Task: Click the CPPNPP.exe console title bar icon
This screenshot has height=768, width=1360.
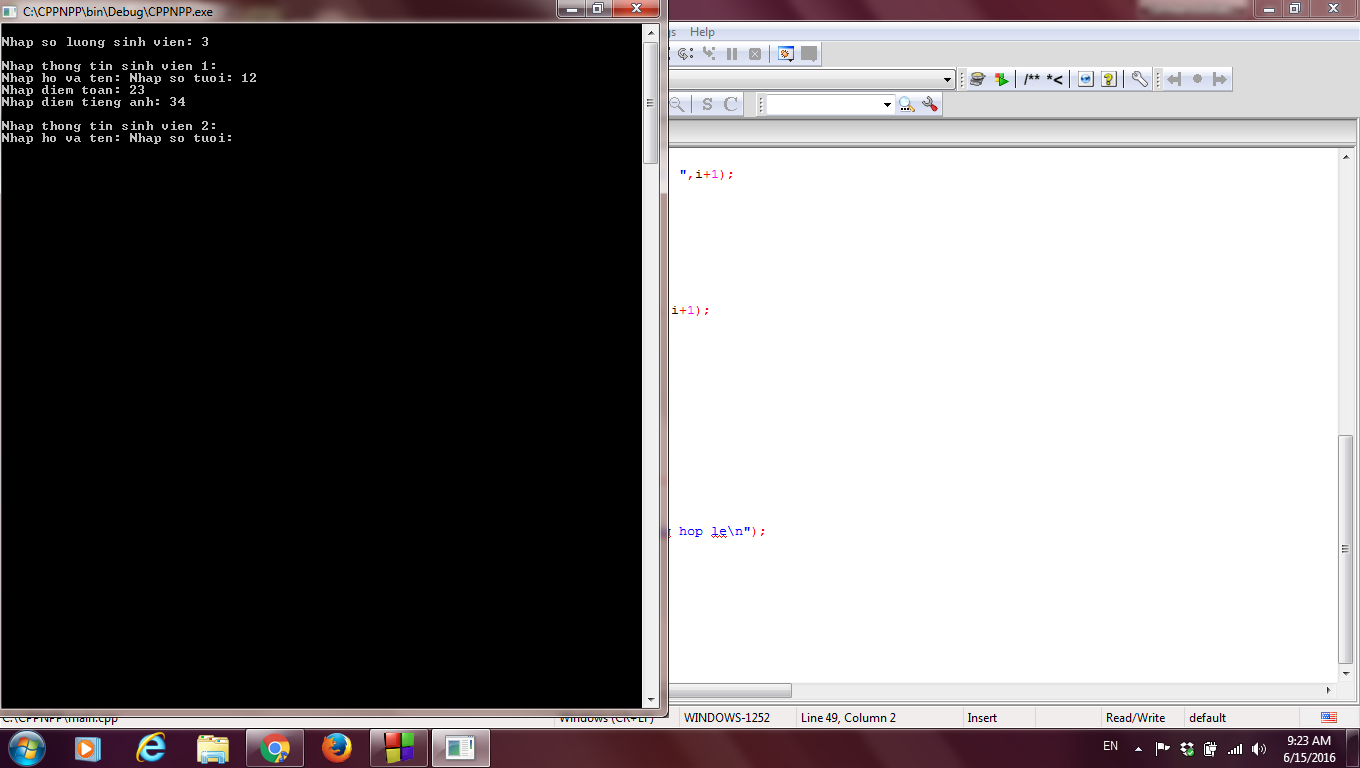Action: pyautogui.click(x=11, y=11)
